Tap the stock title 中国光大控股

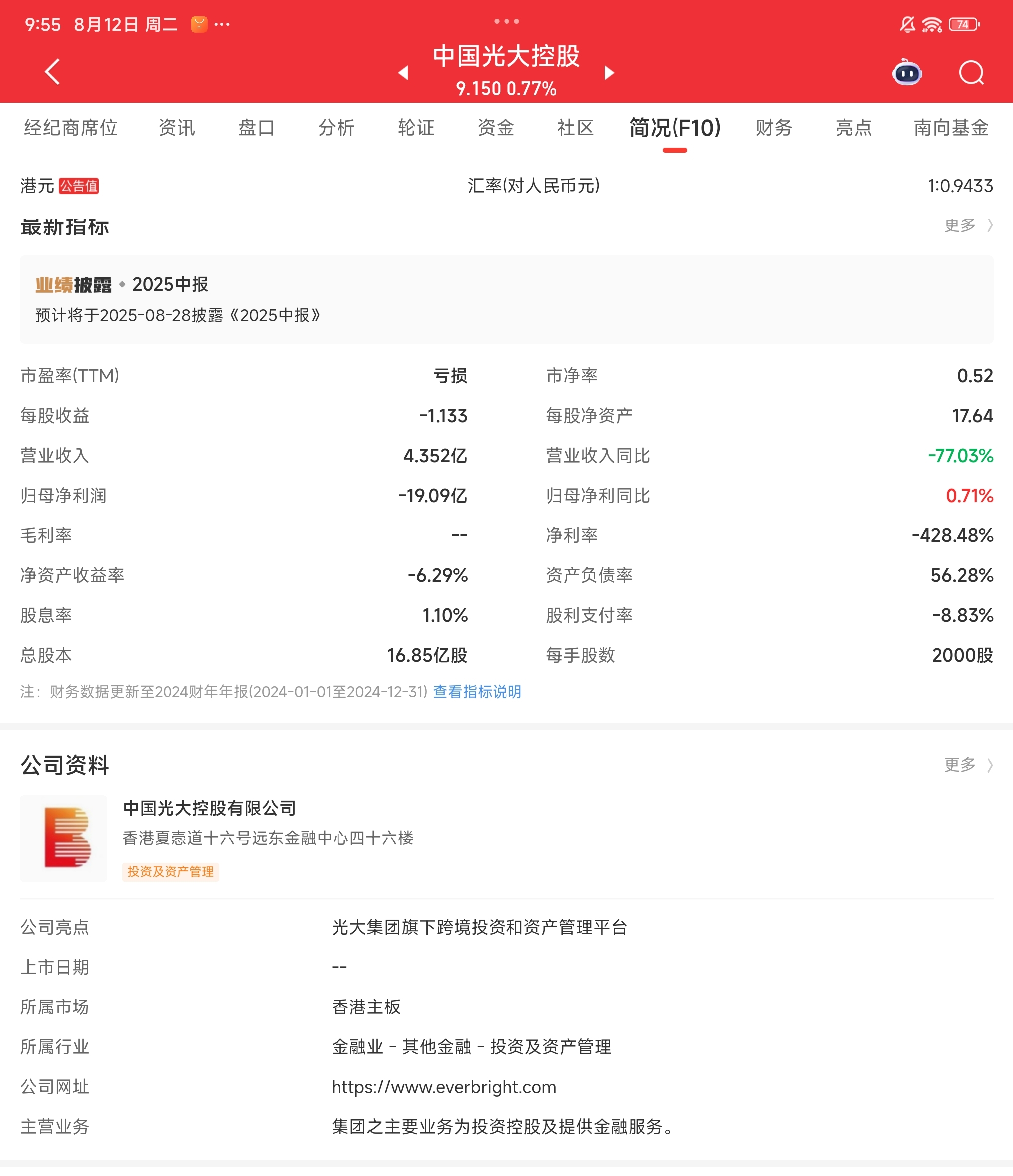(506, 56)
